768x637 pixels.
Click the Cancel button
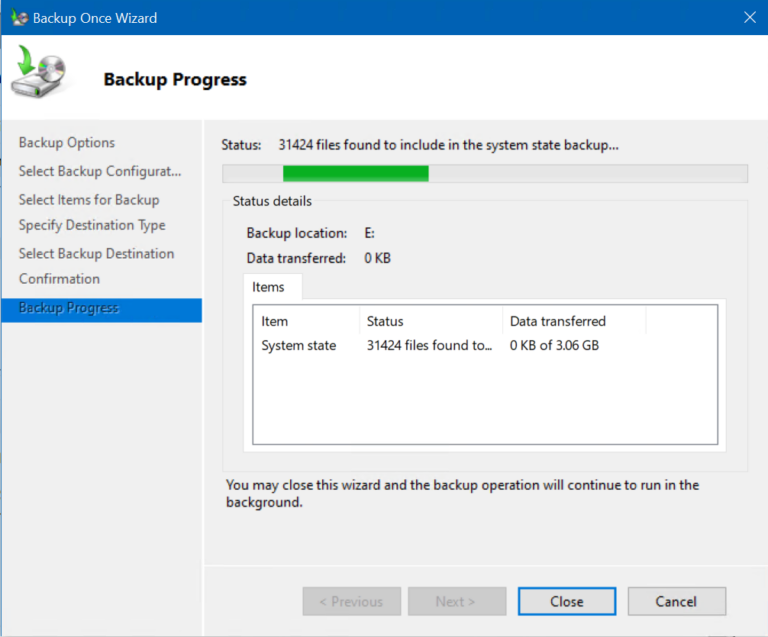676,601
